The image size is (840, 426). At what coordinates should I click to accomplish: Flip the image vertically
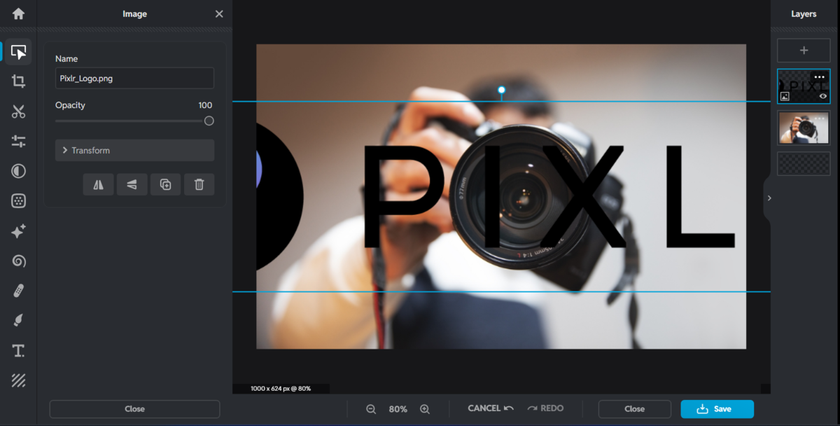point(132,184)
